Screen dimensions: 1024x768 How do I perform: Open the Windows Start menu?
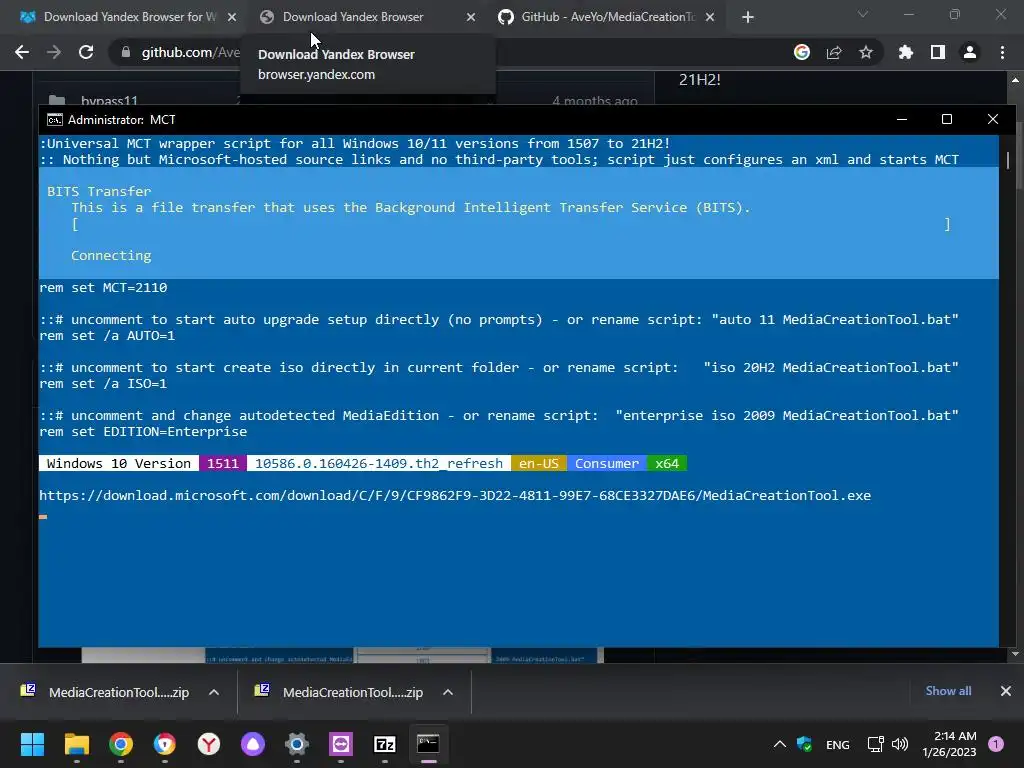(x=32, y=744)
